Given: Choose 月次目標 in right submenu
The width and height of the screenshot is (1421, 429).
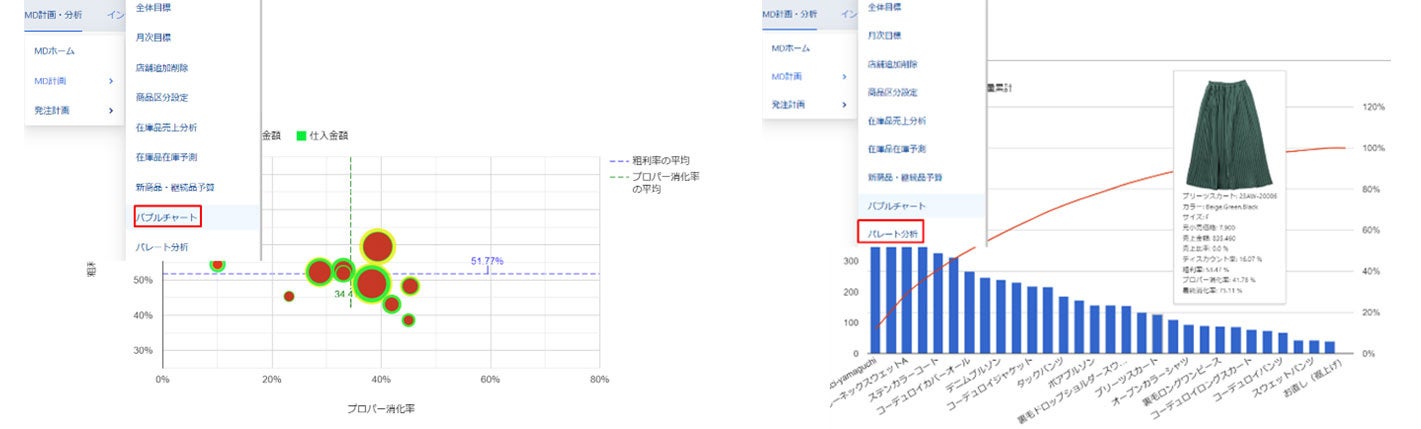Looking at the screenshot, I should point(885,35).
